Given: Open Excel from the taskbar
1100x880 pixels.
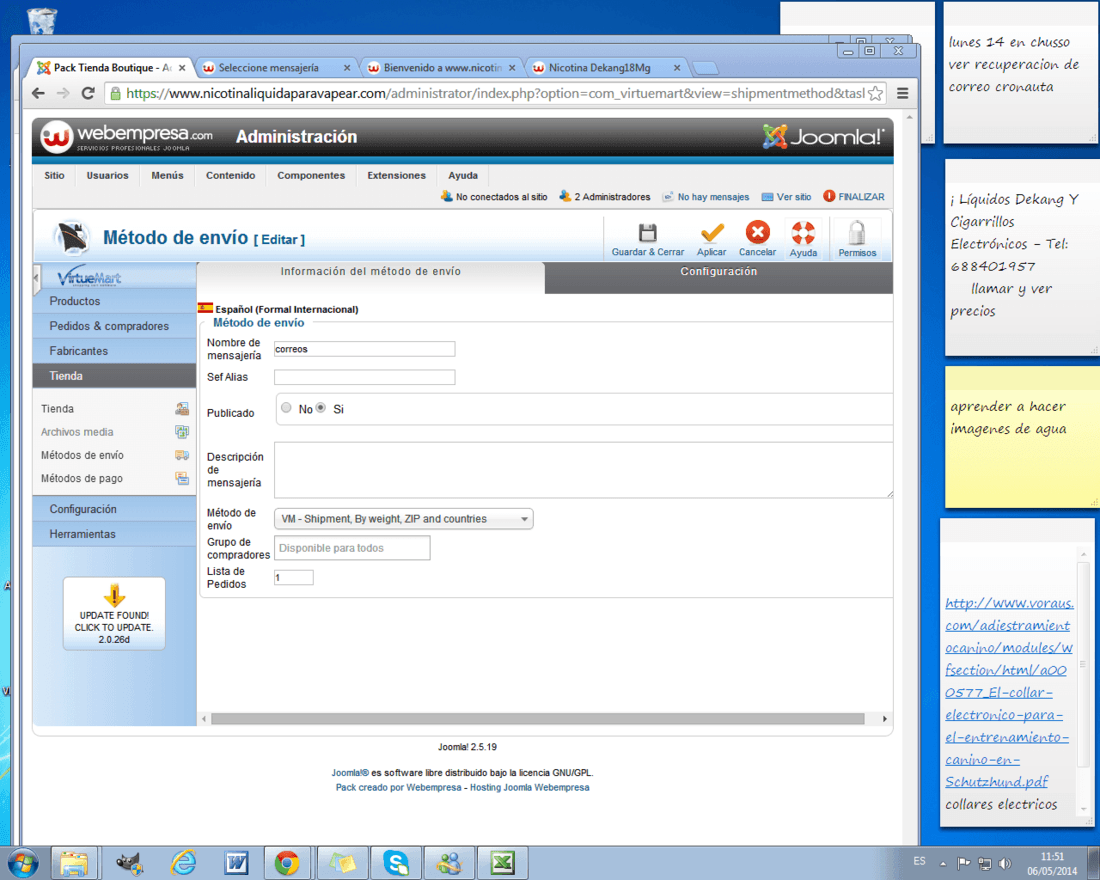Looking at the screenshot, I should [x=502, y=862].
